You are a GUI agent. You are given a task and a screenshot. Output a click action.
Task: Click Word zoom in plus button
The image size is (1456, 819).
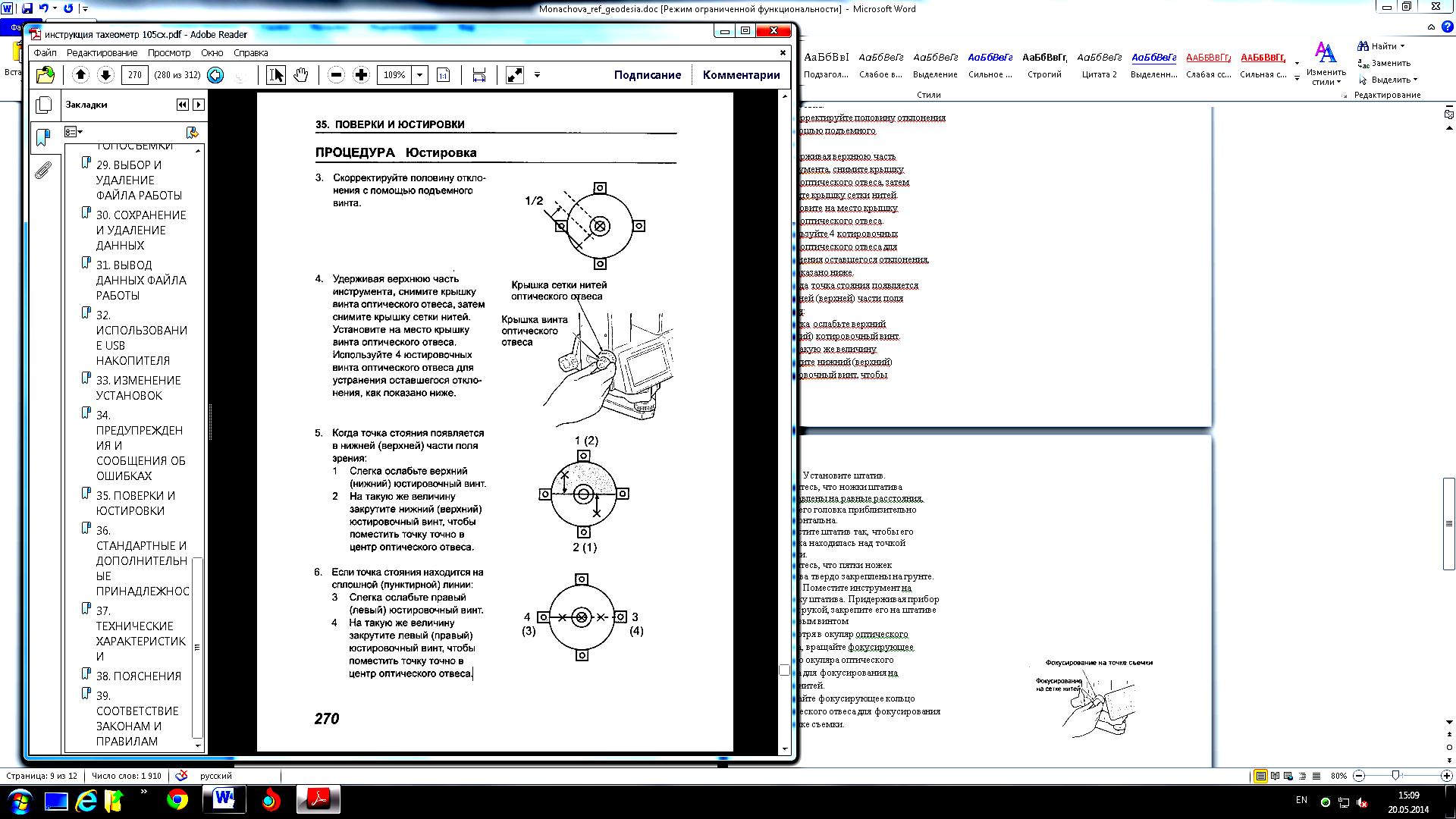(1447, 776)
